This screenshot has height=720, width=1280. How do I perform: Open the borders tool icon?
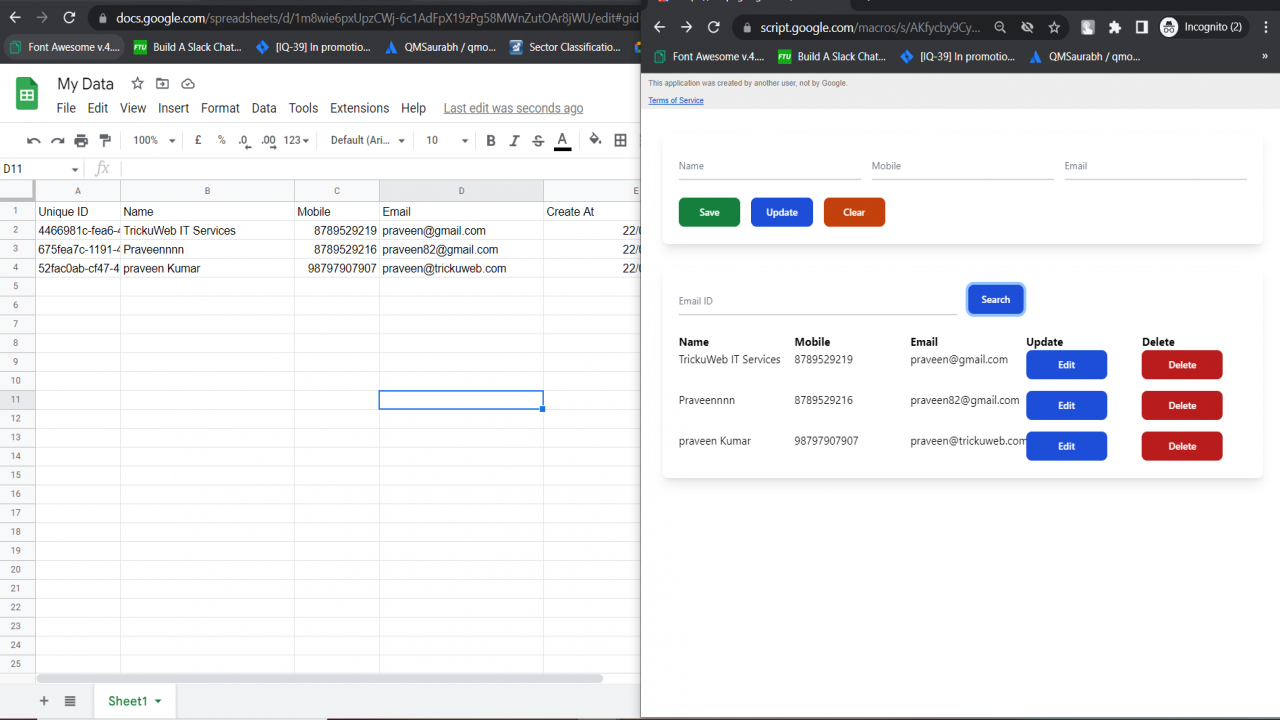(x=621, y=141)
